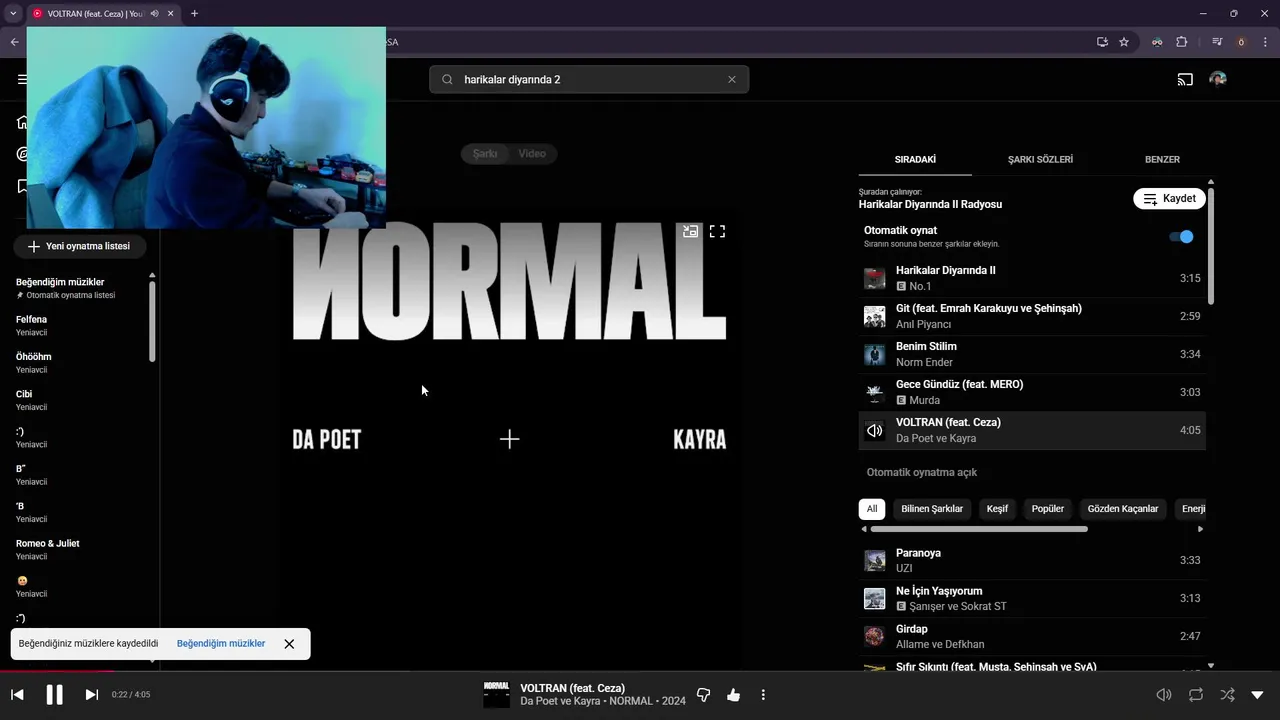Open Chrome three-dot menu
The image size is (1280, 720).
[1265, 42]
